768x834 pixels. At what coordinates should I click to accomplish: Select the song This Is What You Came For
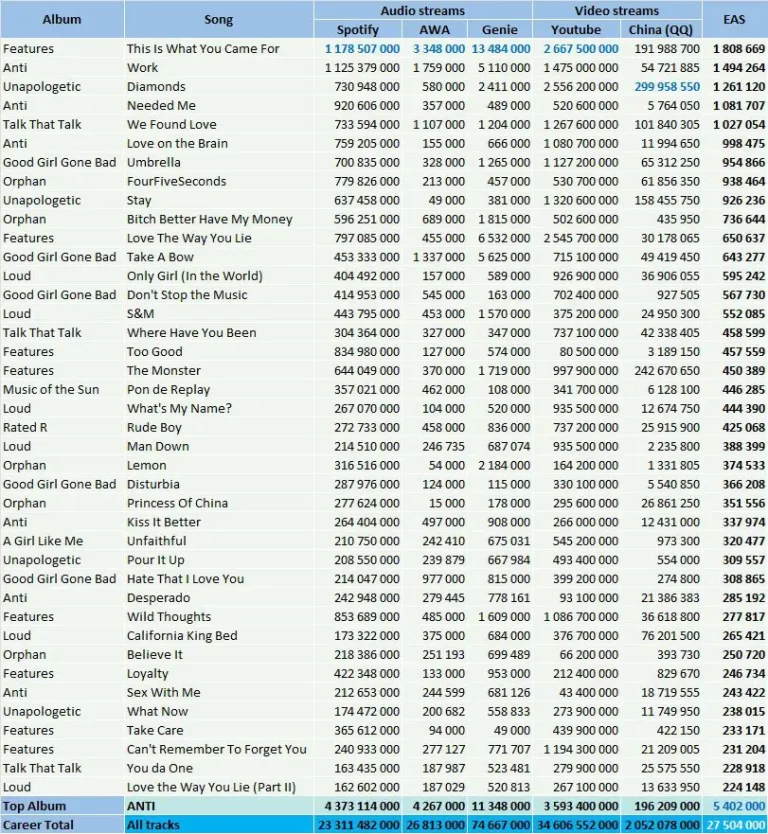click(x=203, y=48)
